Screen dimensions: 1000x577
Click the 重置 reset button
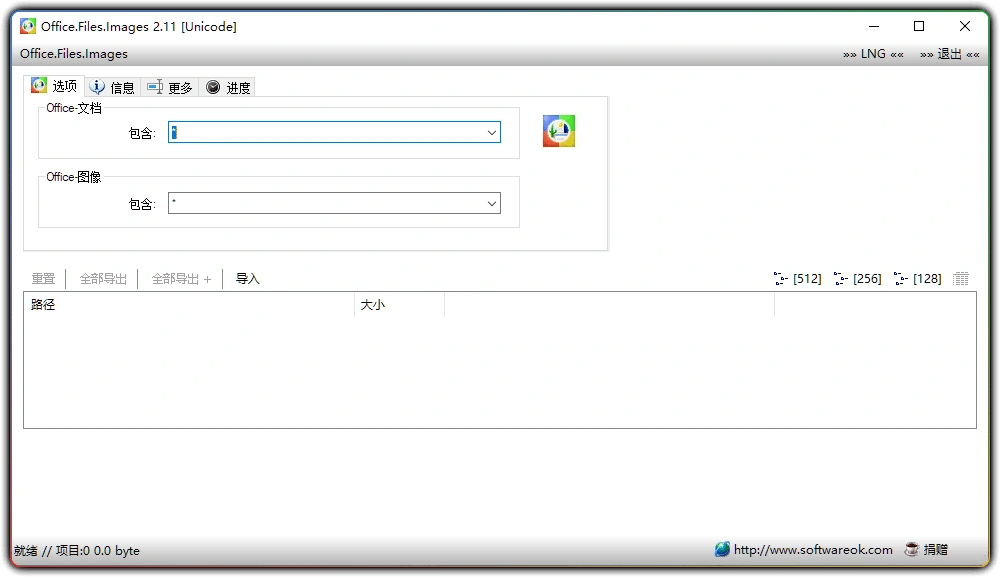[43, 279]
